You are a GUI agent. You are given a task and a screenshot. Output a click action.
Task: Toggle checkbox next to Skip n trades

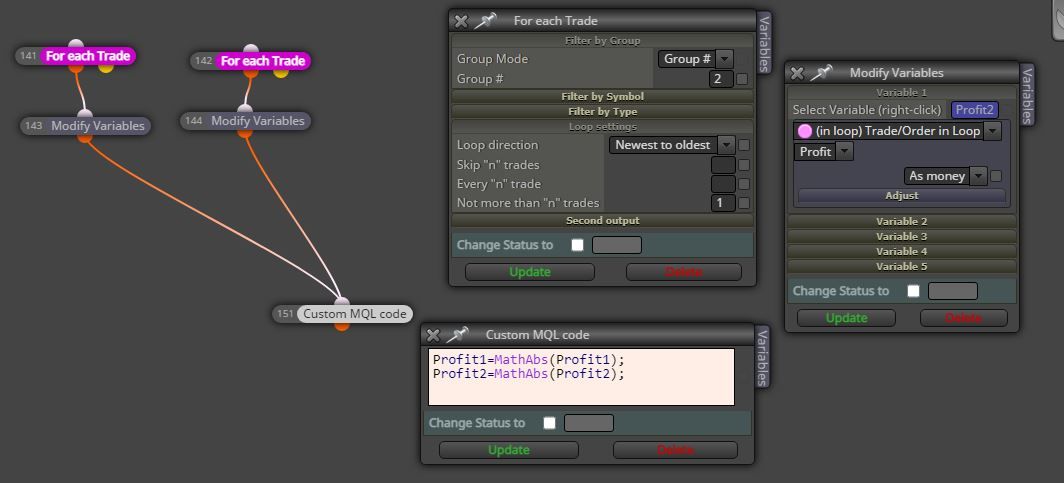[x=744, y=165]
